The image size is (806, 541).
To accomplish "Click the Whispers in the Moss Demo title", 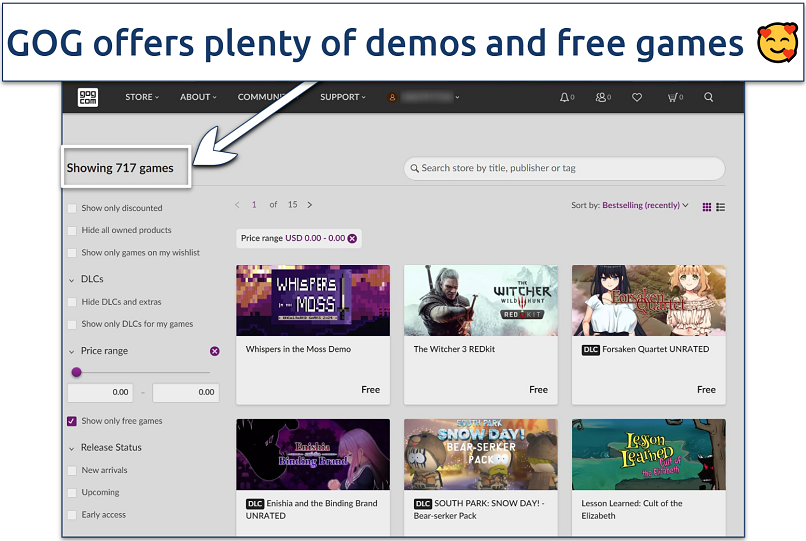I will (298, 349).
